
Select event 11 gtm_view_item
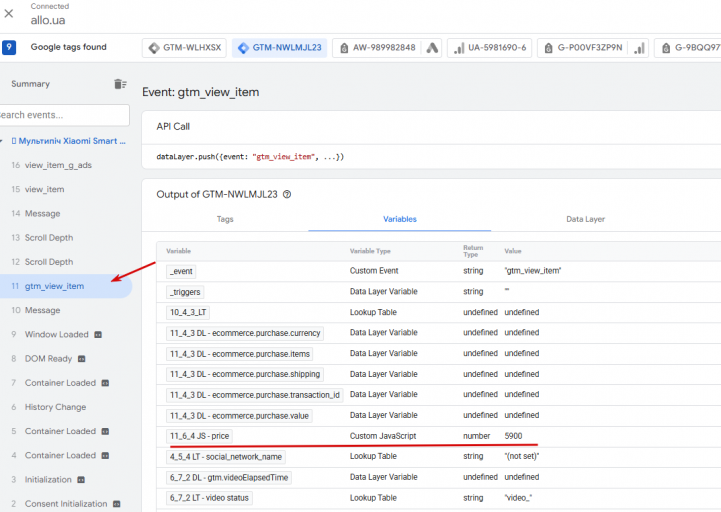point(66,286)
